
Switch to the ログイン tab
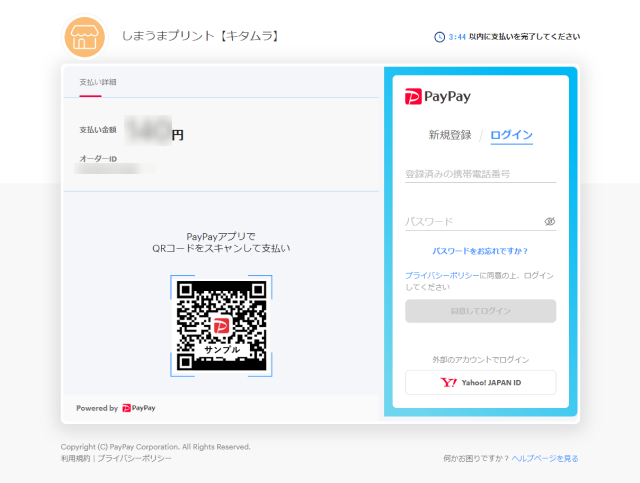511,135
